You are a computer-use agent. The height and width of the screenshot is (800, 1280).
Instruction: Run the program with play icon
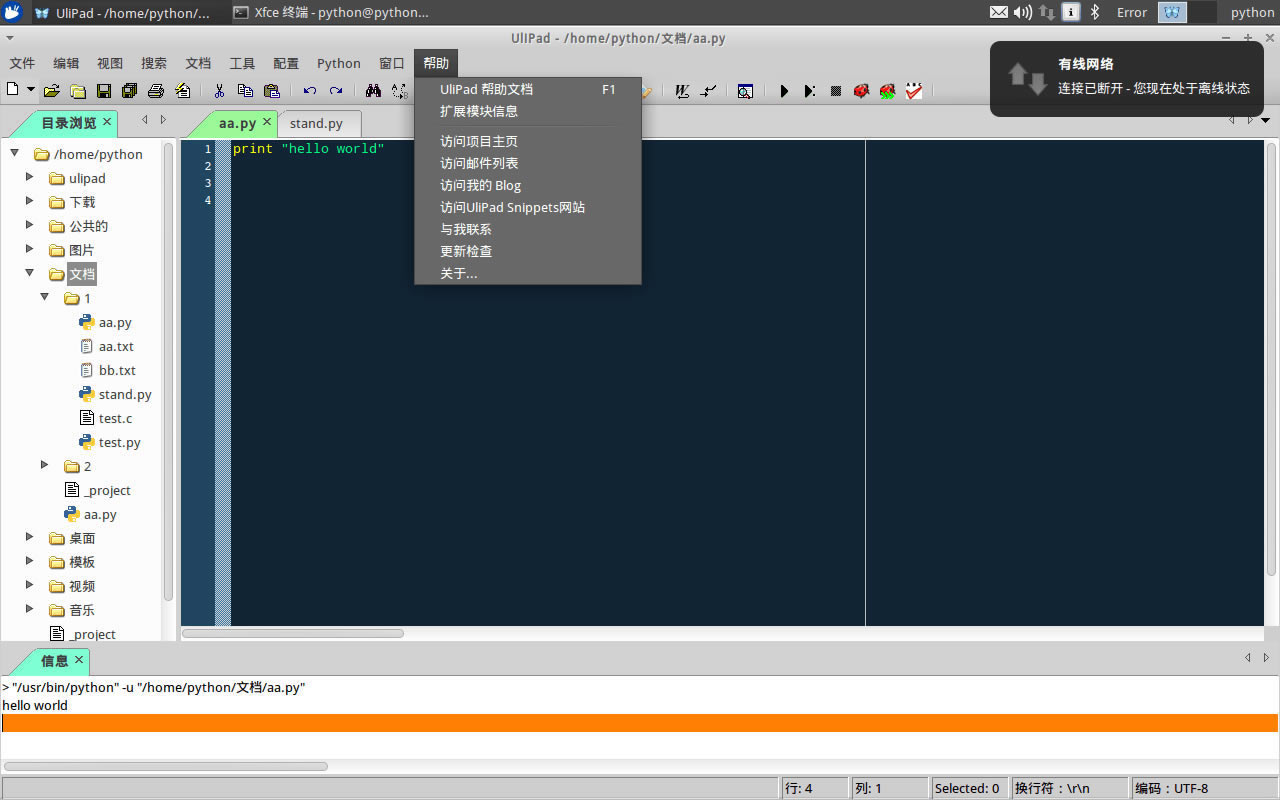[x=784, y=91]
